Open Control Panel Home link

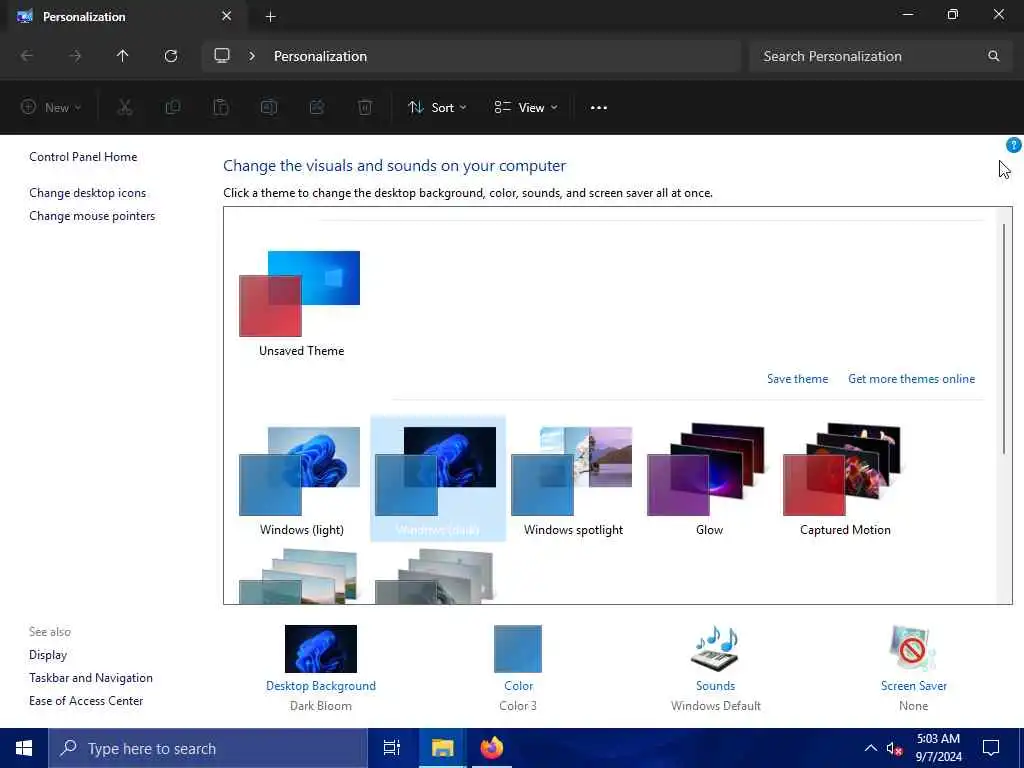pyautogui.click(x=83, y=157)
